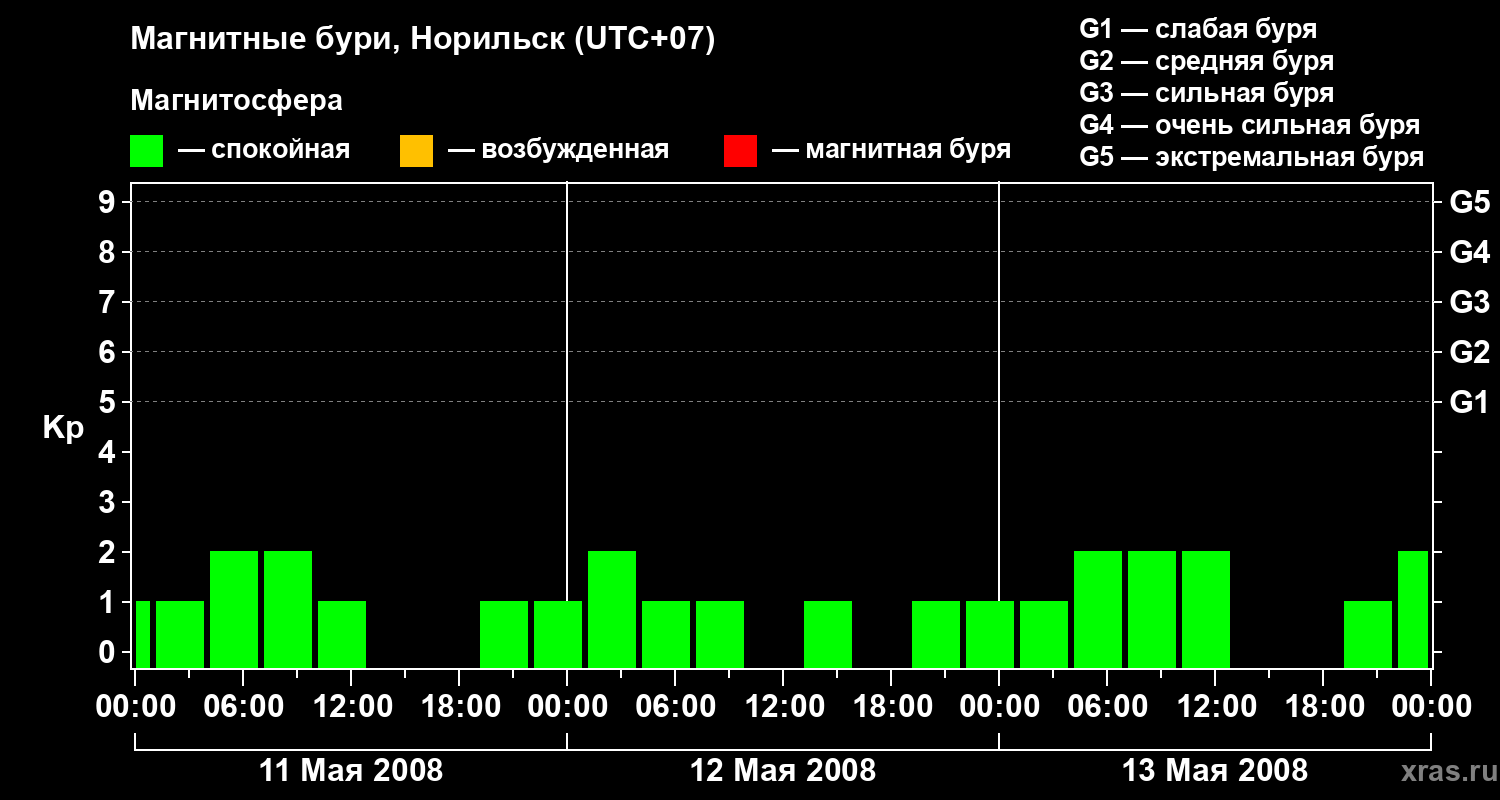This screenshot has width=1500, height=800.
Task: Click the green 'спокойная' legend swatch
Action: 147,151
